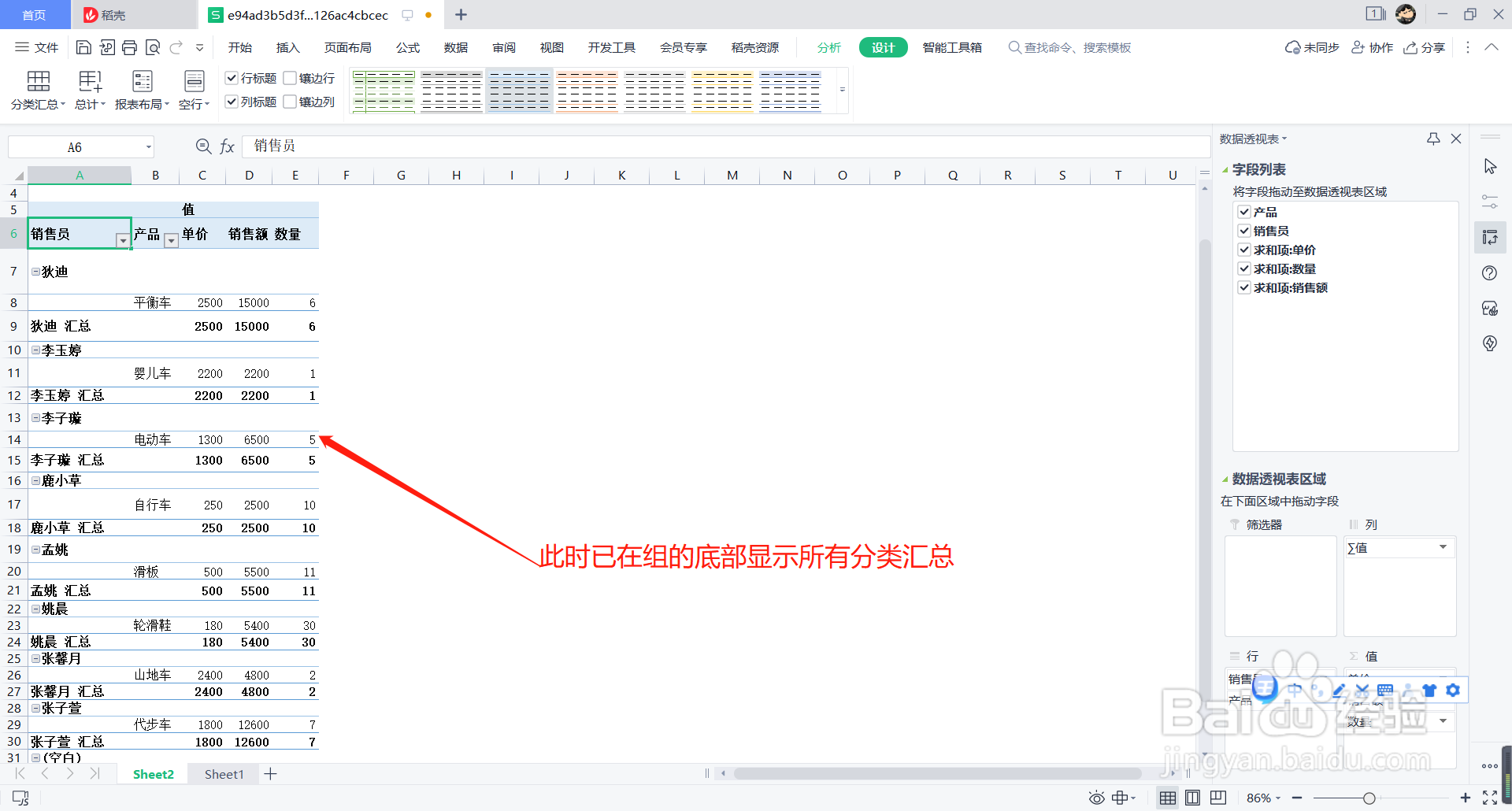Open the 分析 ribbon tab
Screen dimensions: 1512x811
coord(829,48)
